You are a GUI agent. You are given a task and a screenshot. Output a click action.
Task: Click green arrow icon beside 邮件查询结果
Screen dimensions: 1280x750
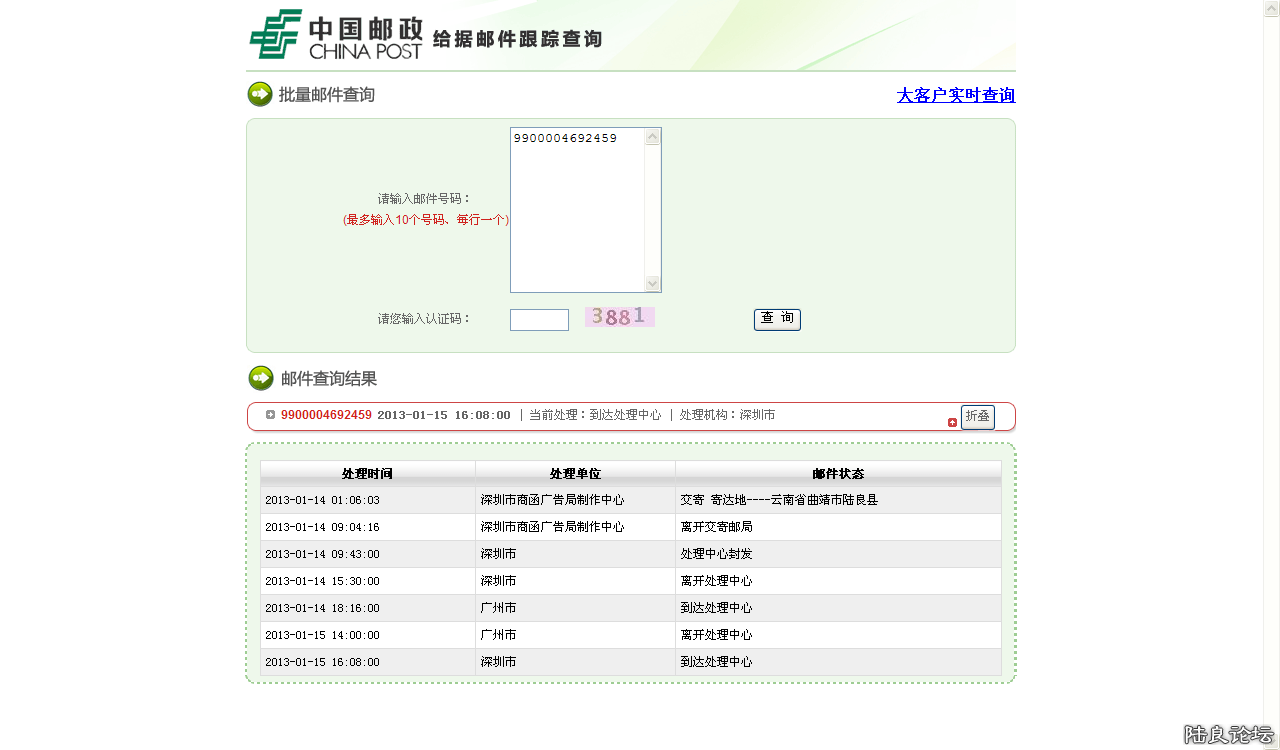point(261,378)
